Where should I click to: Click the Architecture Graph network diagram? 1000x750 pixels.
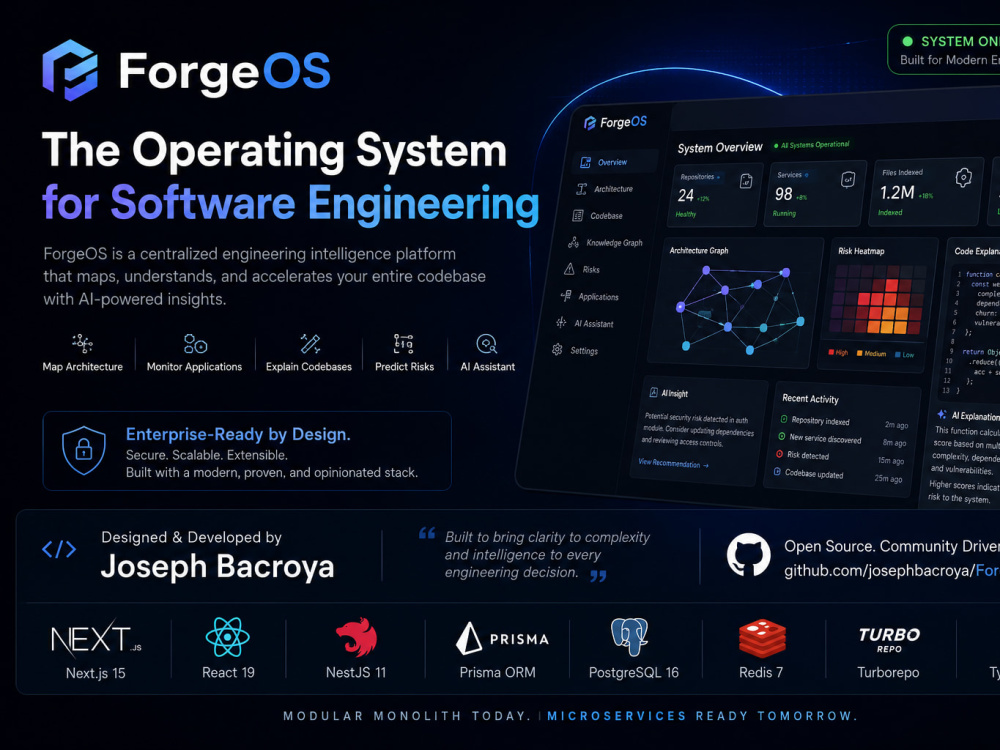click(740, 309)
